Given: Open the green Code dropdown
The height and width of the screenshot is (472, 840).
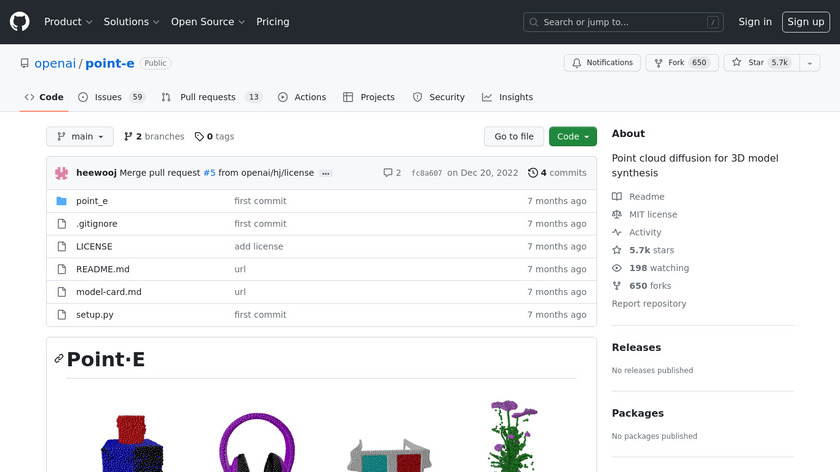Looking at the screenshot, I should pos(573,137).
